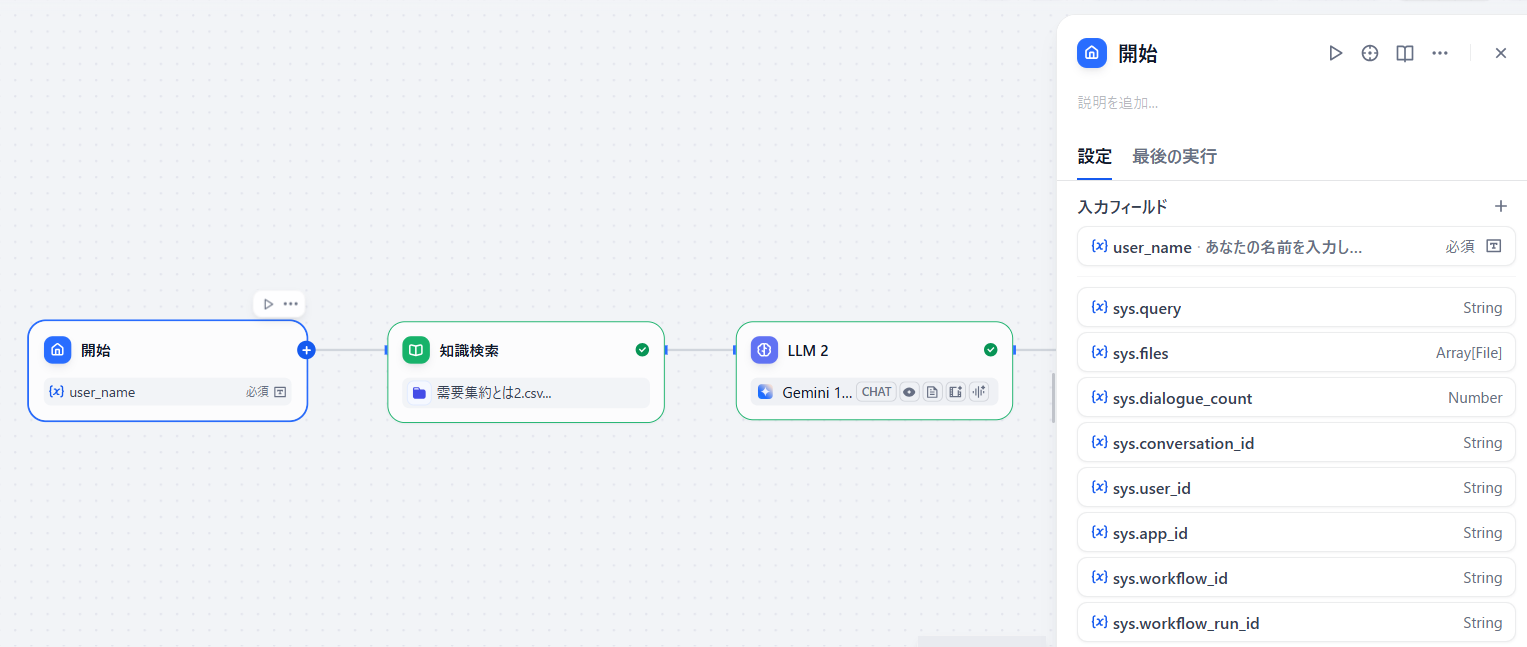Switch to the 最後の実行 tab
The height and width of the screenshot is (647, 1527).
[x=1174, y=157]
